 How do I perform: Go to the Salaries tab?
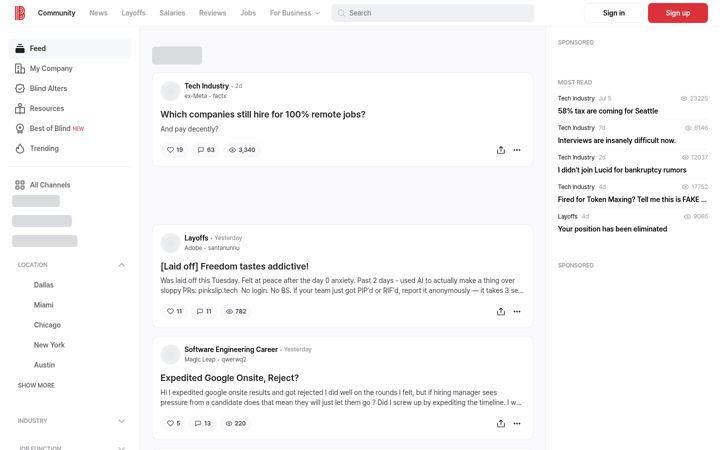(172, 13)
